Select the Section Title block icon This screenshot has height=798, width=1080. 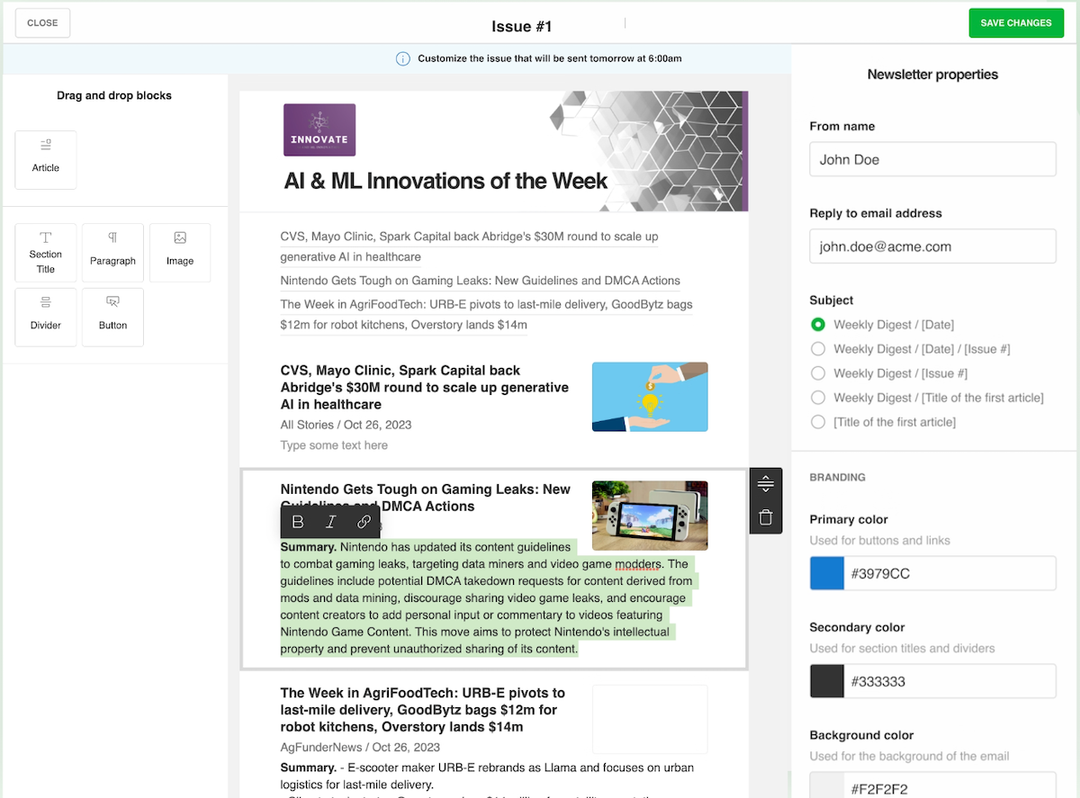tap(45, 252)
